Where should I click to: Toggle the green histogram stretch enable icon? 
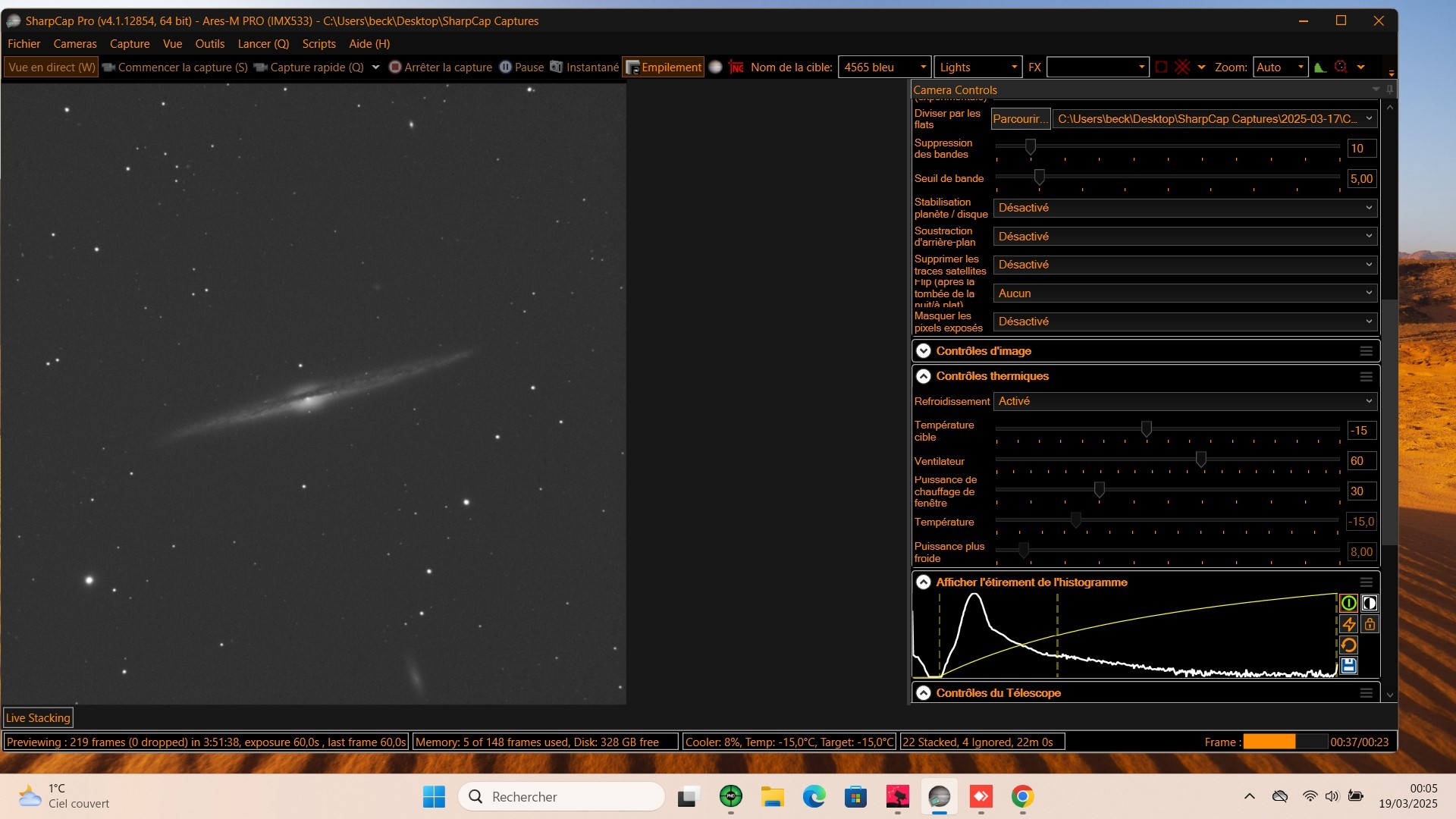click(x=1348, y=603)
